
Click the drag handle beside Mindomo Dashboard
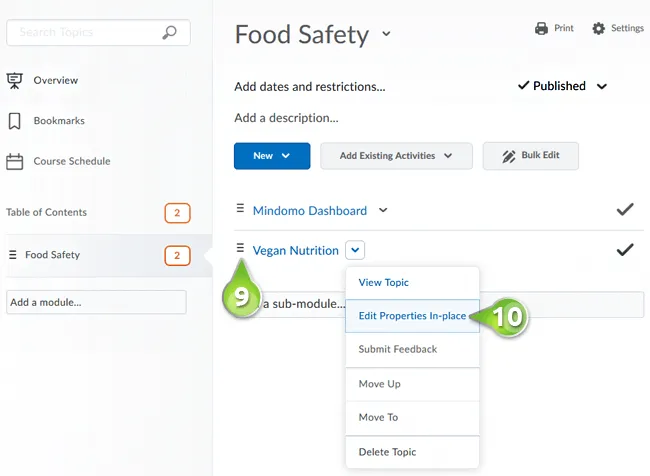(240, 208)
